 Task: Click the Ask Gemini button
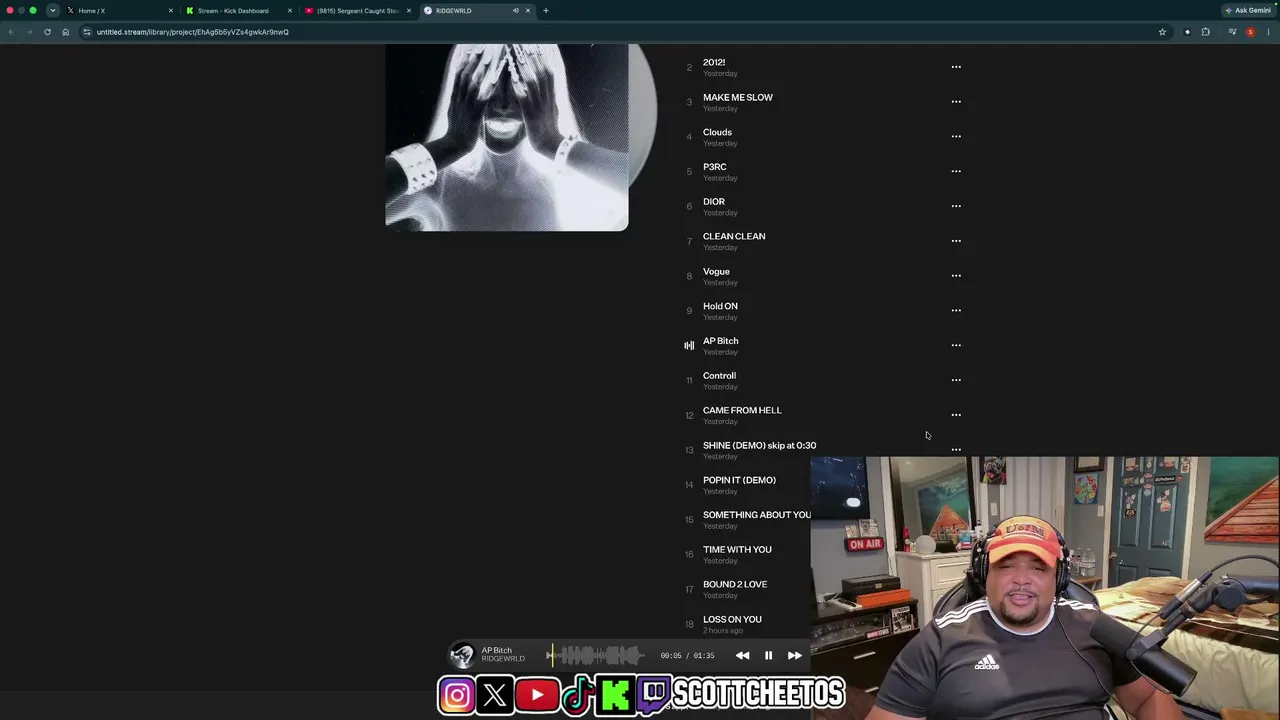(1248, 11)
